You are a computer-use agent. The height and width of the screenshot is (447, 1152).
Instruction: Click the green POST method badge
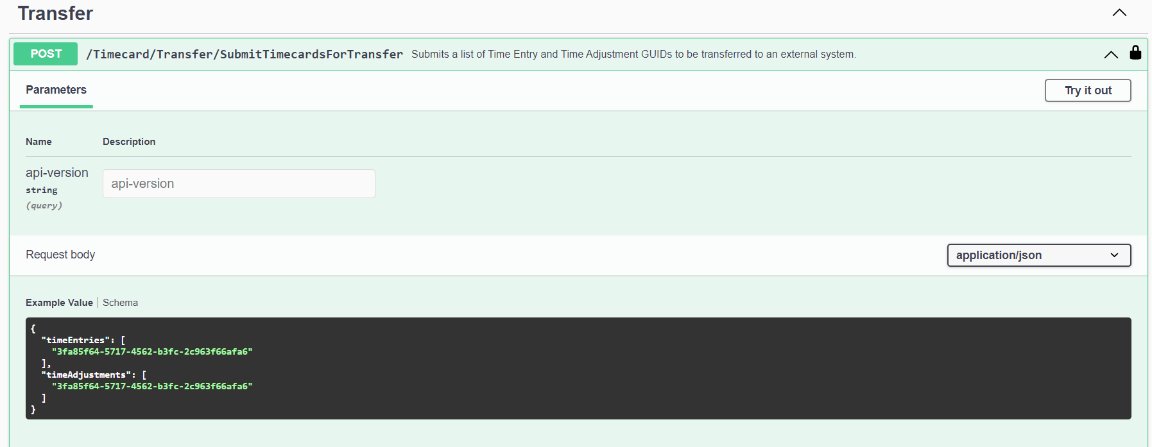click(46, 54)
